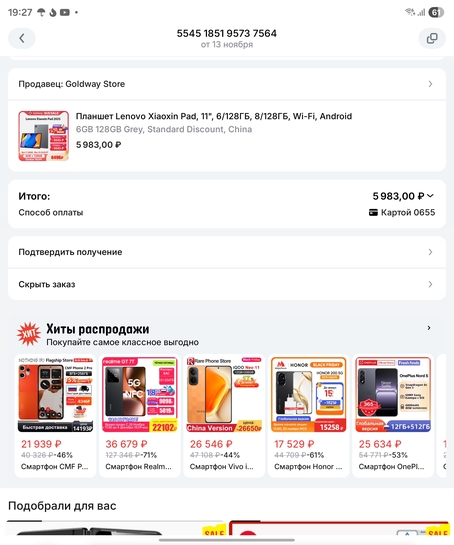This screenshot has width=454, height=545.
Task: Tap the battery indicator in status bar
Action: point(436,13)
